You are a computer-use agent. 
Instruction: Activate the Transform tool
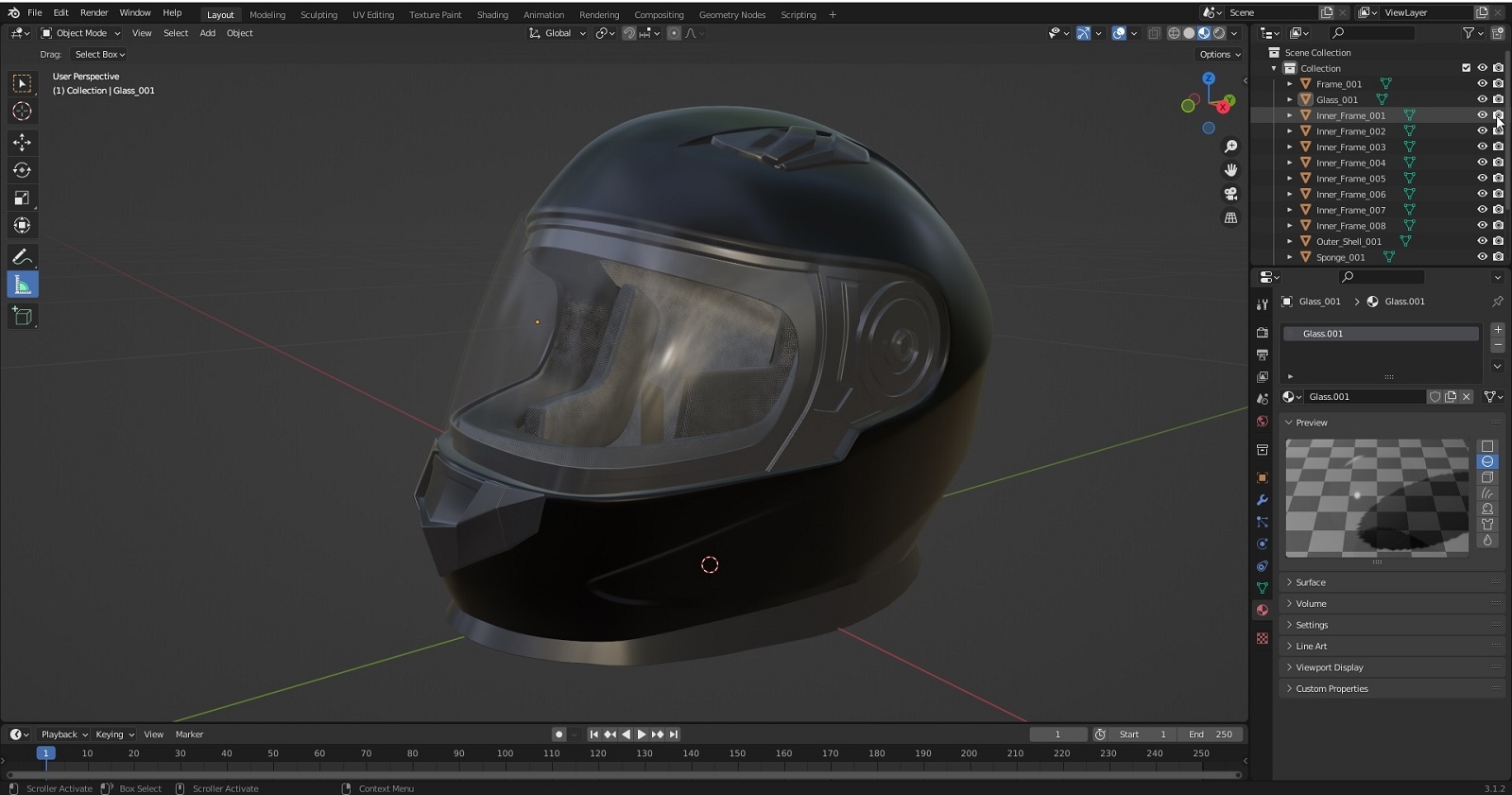(22, 225)
